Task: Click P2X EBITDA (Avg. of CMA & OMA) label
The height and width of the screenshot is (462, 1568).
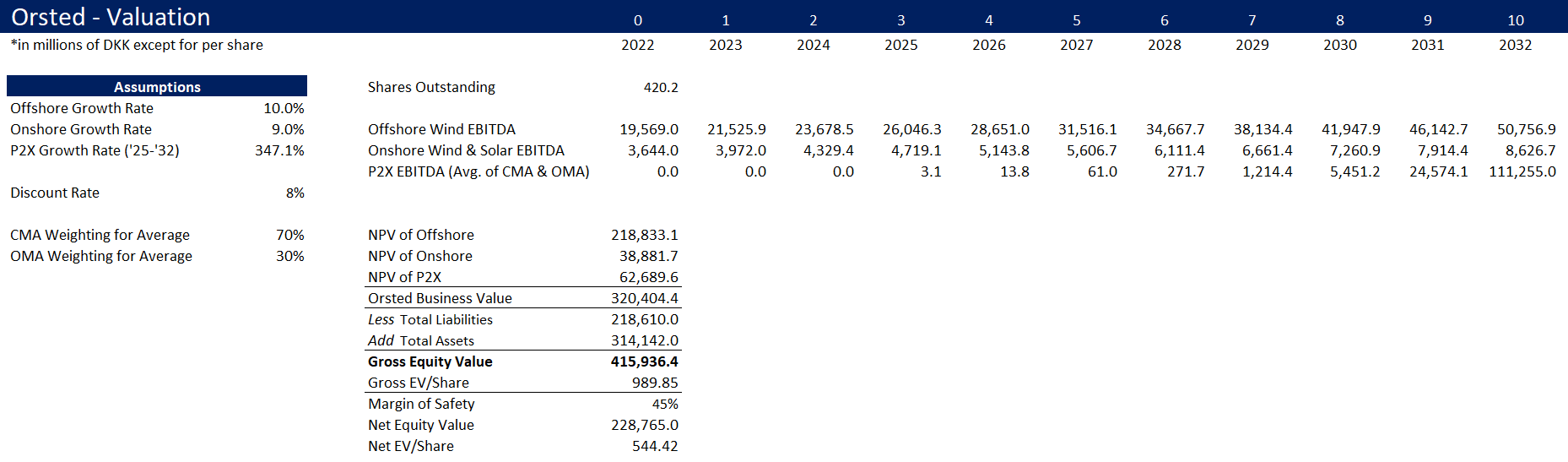Action: [479, 171]
